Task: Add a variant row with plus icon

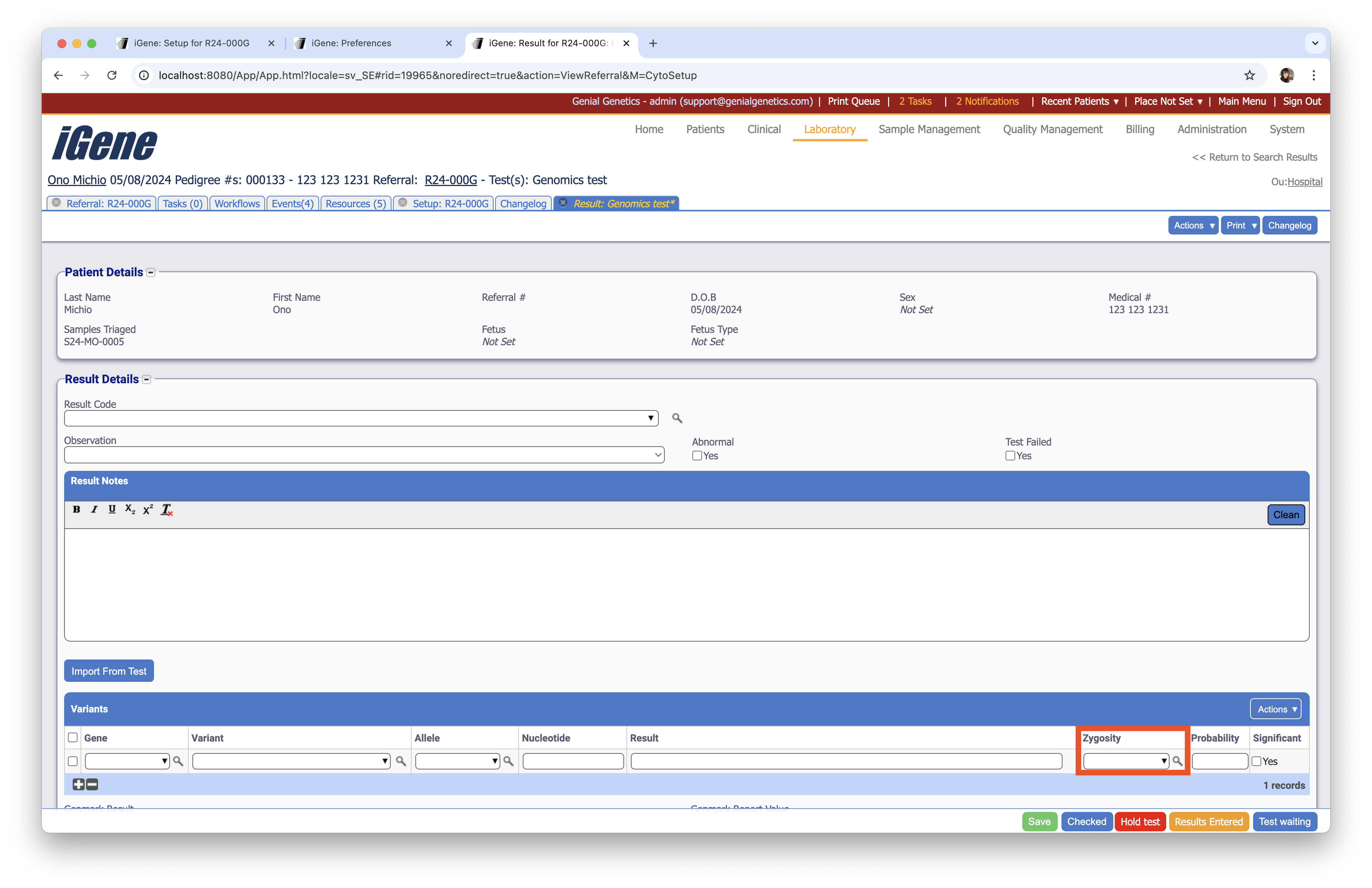Action: [x=78, y=784]
